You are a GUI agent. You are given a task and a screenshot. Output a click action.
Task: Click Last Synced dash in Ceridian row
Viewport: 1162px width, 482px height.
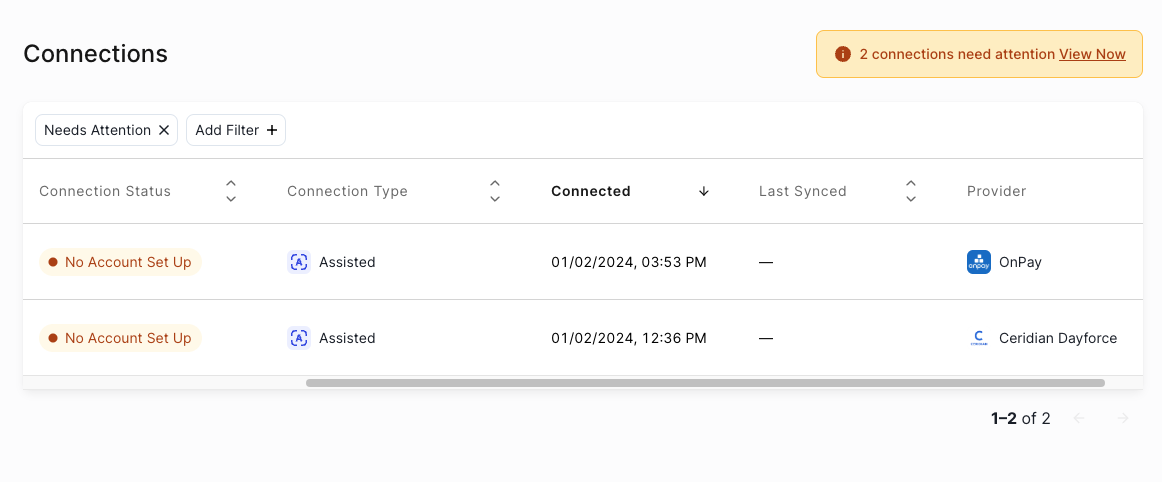pos(766,339)
